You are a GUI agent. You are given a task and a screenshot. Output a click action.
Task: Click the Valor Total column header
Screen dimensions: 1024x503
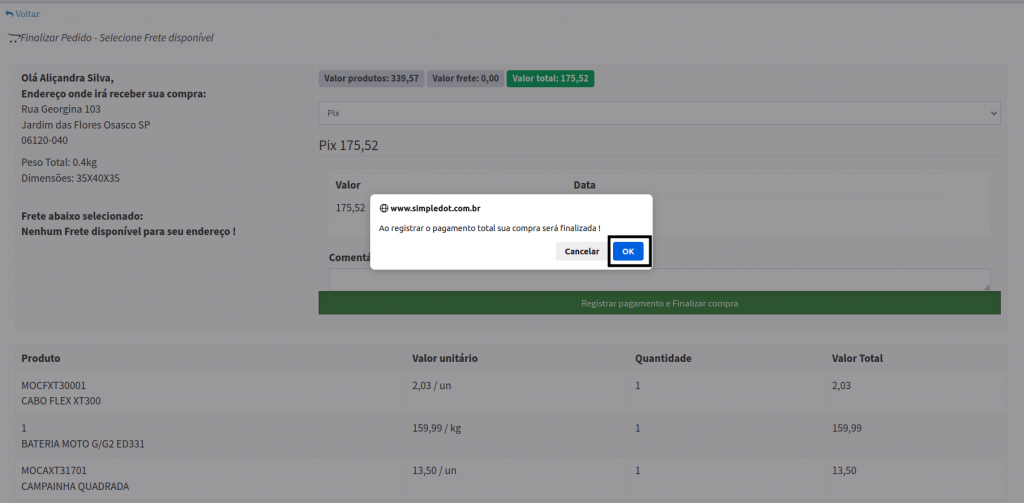click(x=857, y=358)
